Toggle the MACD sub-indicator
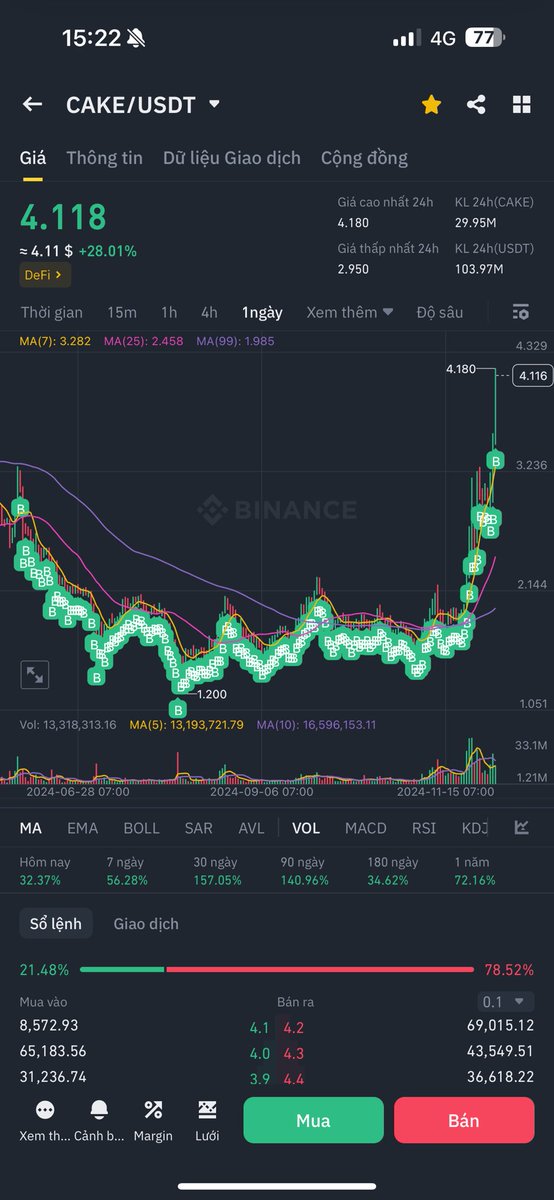The height and width of the screenshot is (1200, 554). coord(366,828)
